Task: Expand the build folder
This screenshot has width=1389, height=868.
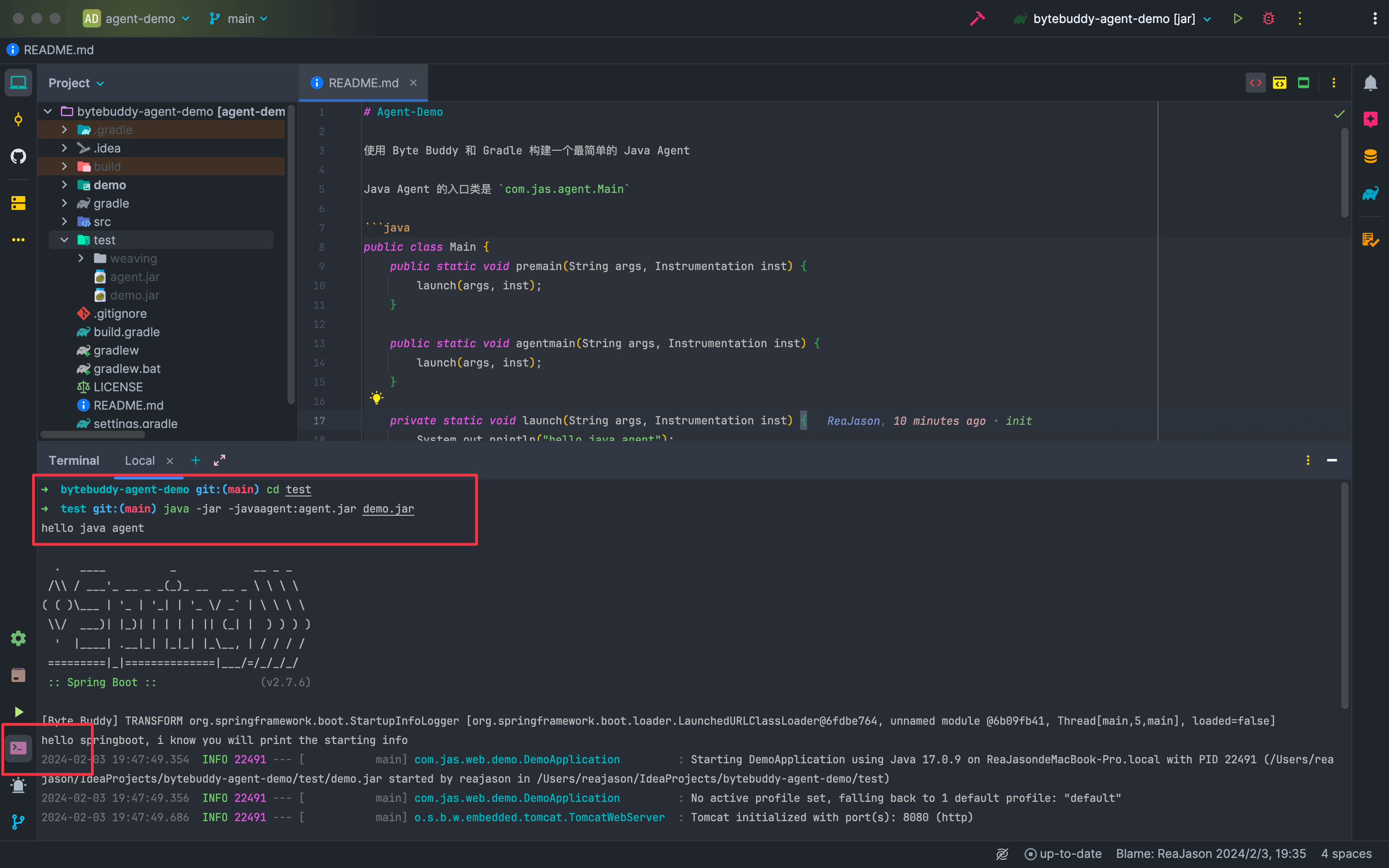Action: (x=64, y=166)
